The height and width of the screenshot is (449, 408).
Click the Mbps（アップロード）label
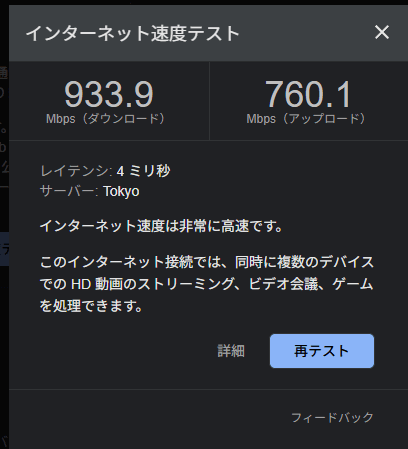point(306,119)
